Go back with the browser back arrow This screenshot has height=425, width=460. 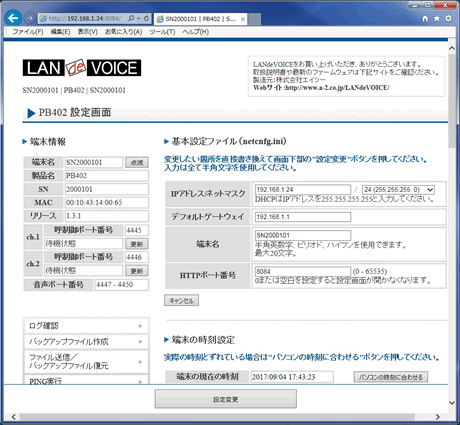point(13,18)
